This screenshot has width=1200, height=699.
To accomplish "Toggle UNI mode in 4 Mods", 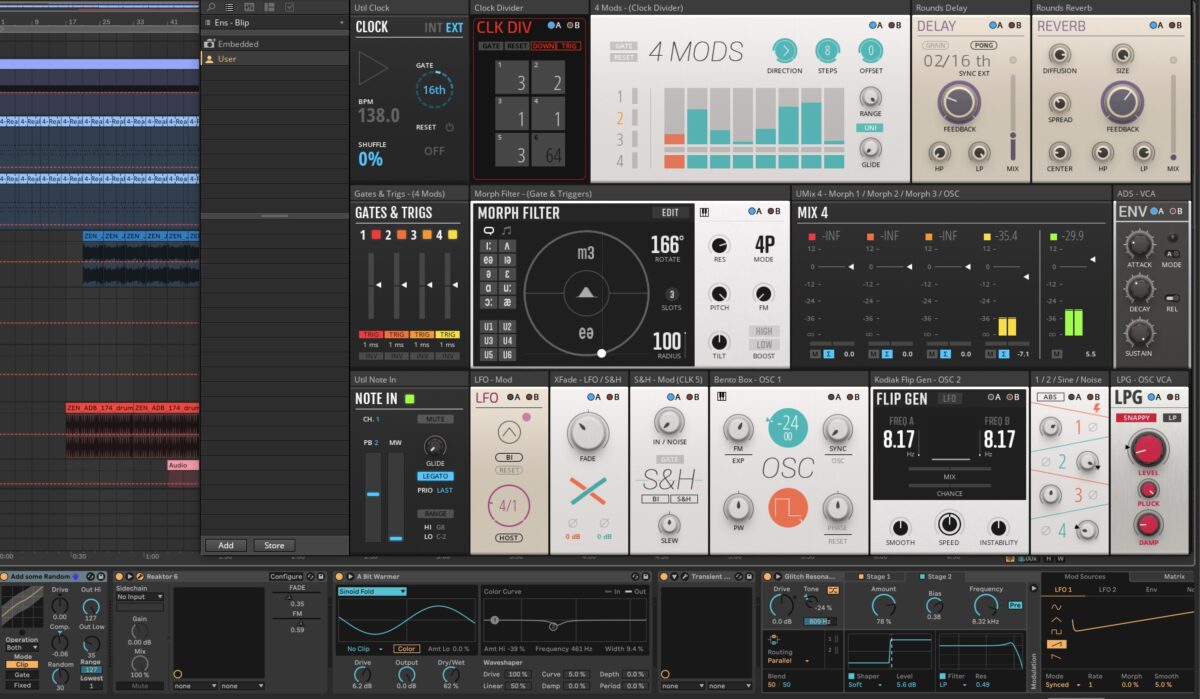I will (x=870, y=128).
